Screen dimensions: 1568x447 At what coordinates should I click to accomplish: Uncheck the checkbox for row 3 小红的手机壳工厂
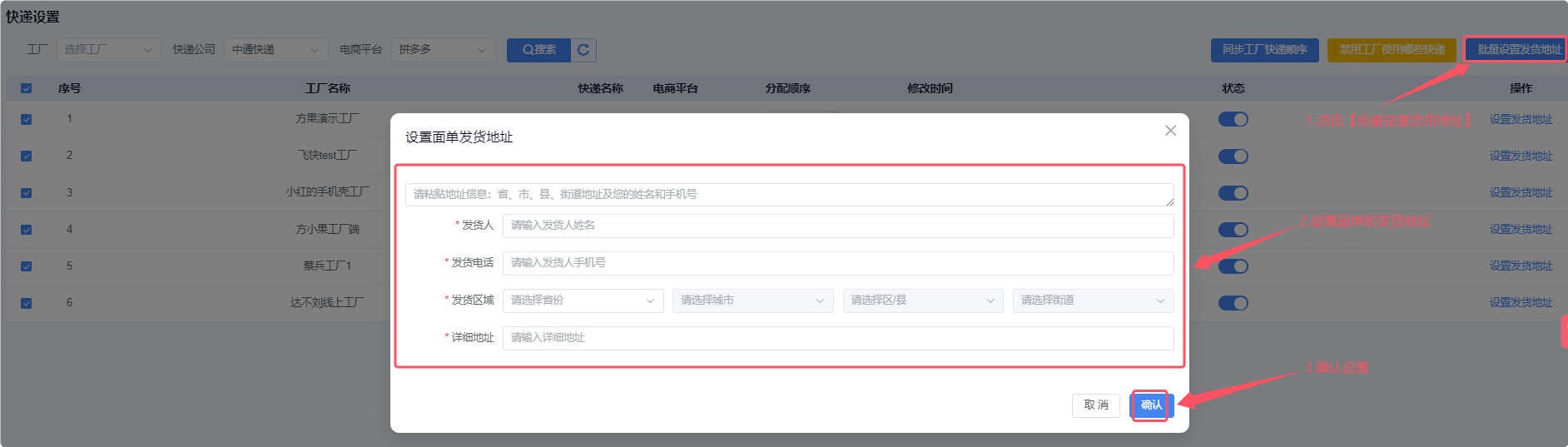tap(26, 192)
